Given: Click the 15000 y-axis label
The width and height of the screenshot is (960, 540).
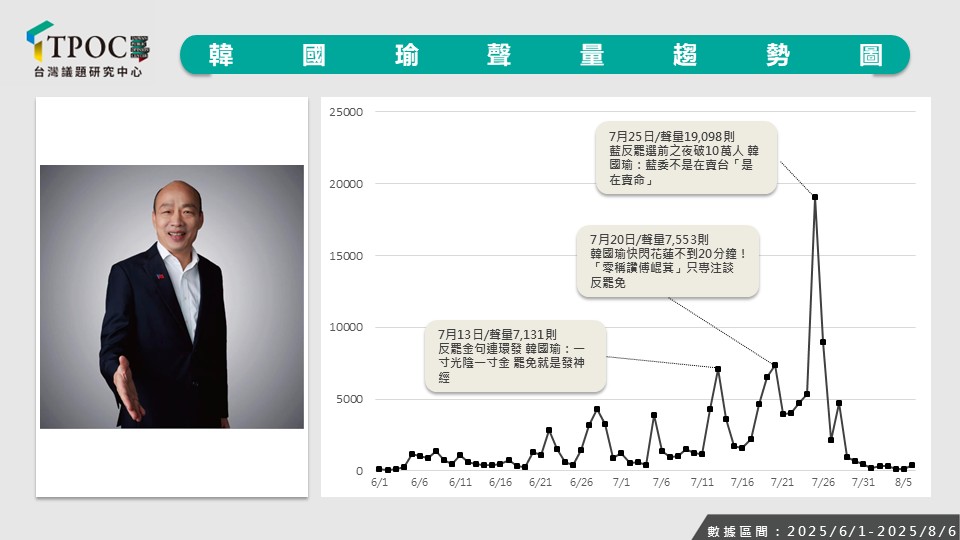Looking at the screenshot, I should (346, 256).
